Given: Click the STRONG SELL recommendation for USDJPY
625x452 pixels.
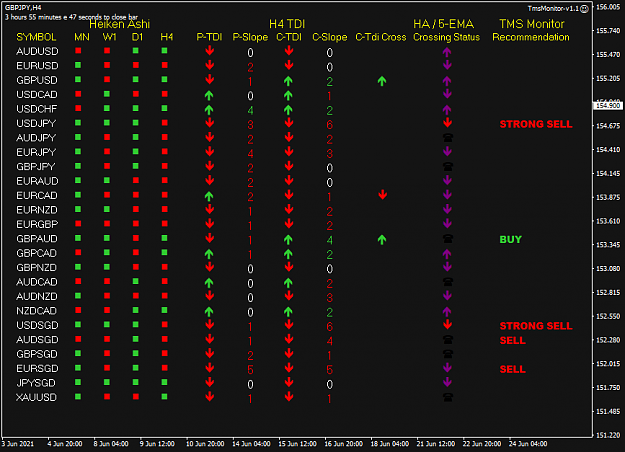Looking at the screenshot, I should [x=536, y=124].
